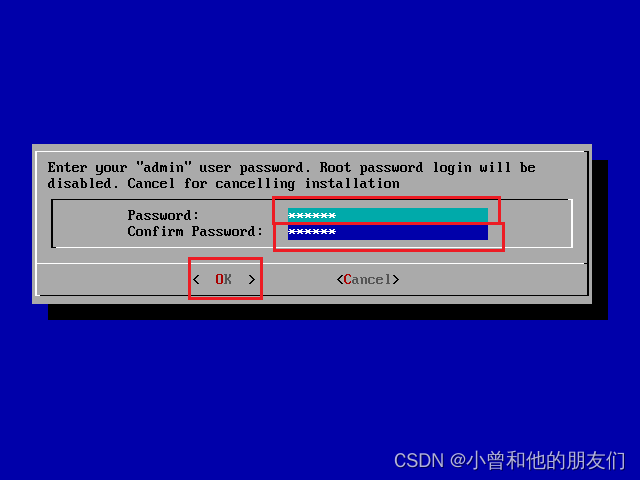The height and width of the screenshot is (480, 640).
Task: Click the OK button
Action: (x=224, y=280)
